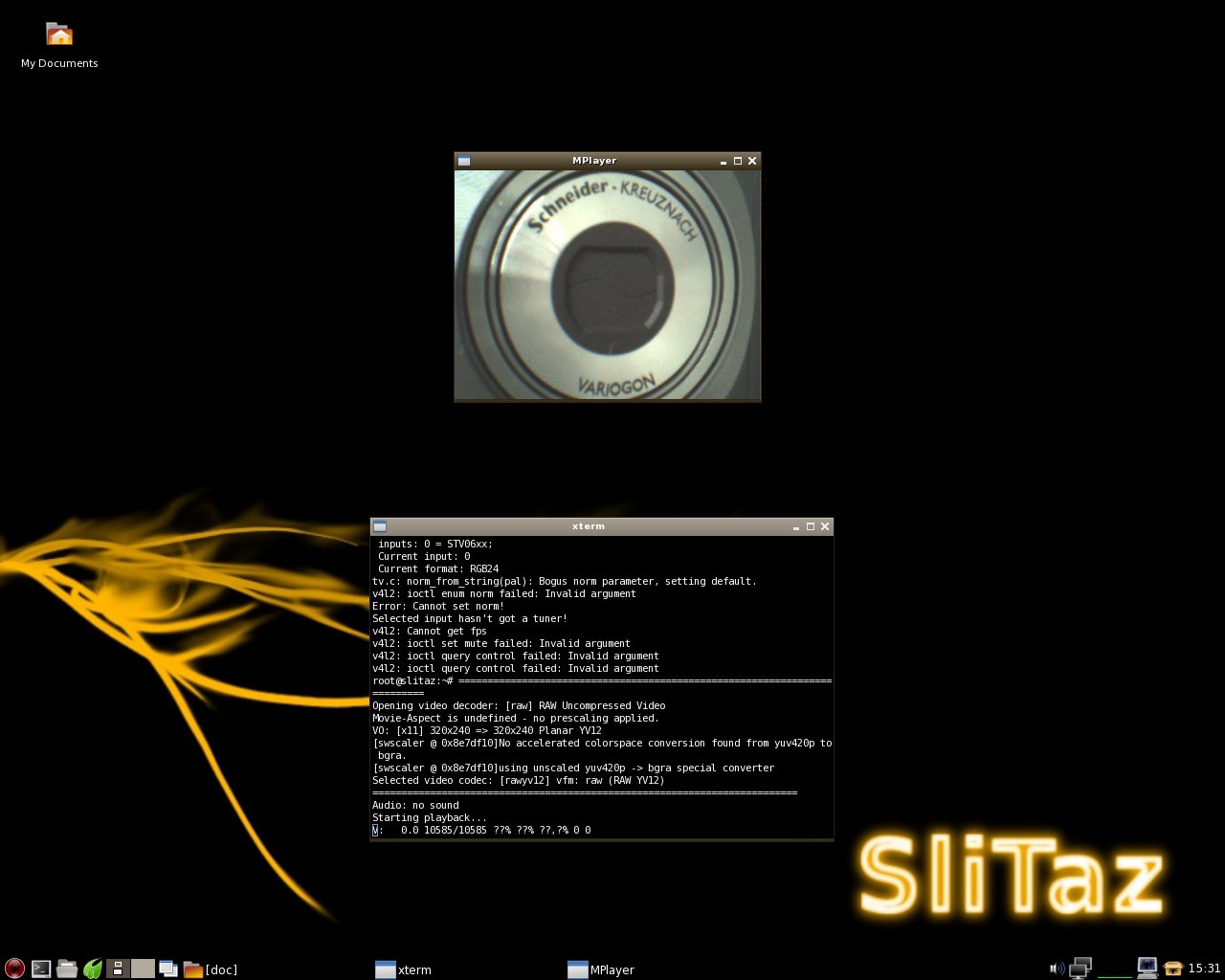
Task: Click the MPlayer video of the camera lens
Action: [x=608, y=284]
